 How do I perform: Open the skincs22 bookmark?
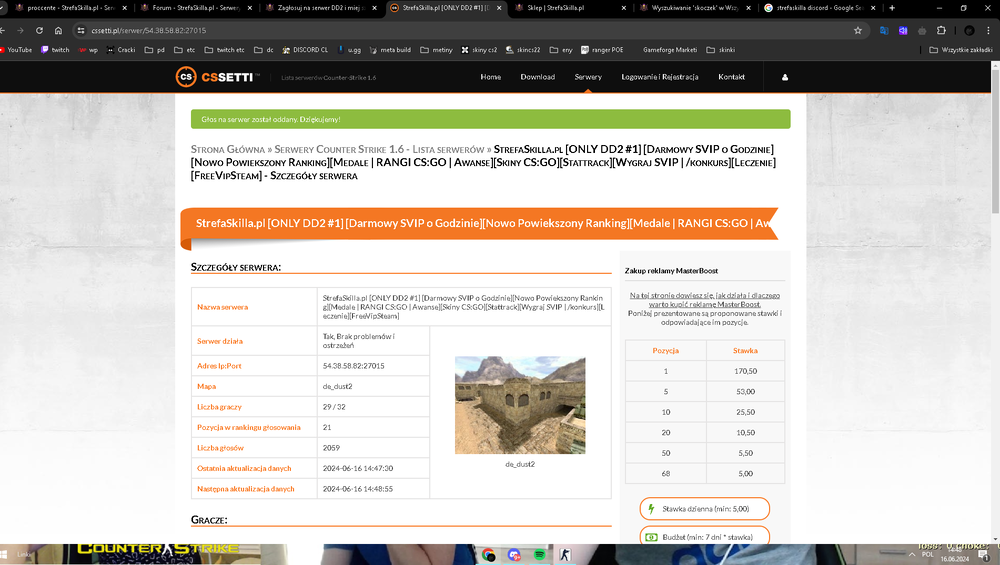[x=523, y=50]
